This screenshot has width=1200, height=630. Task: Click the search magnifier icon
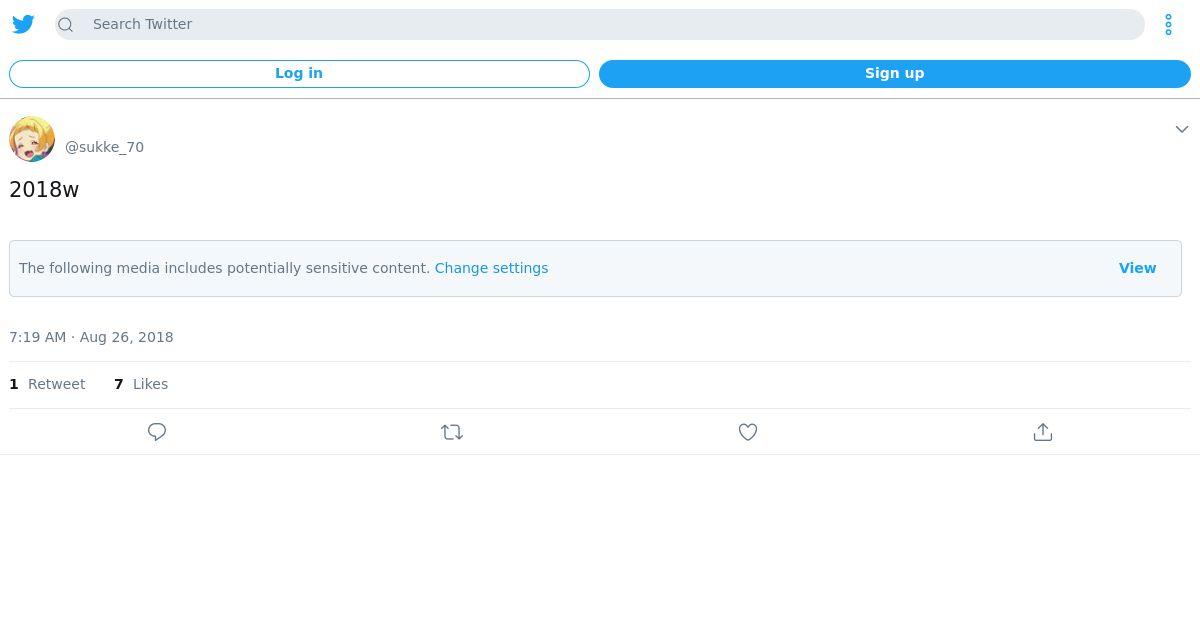click(x=66, y=25)
